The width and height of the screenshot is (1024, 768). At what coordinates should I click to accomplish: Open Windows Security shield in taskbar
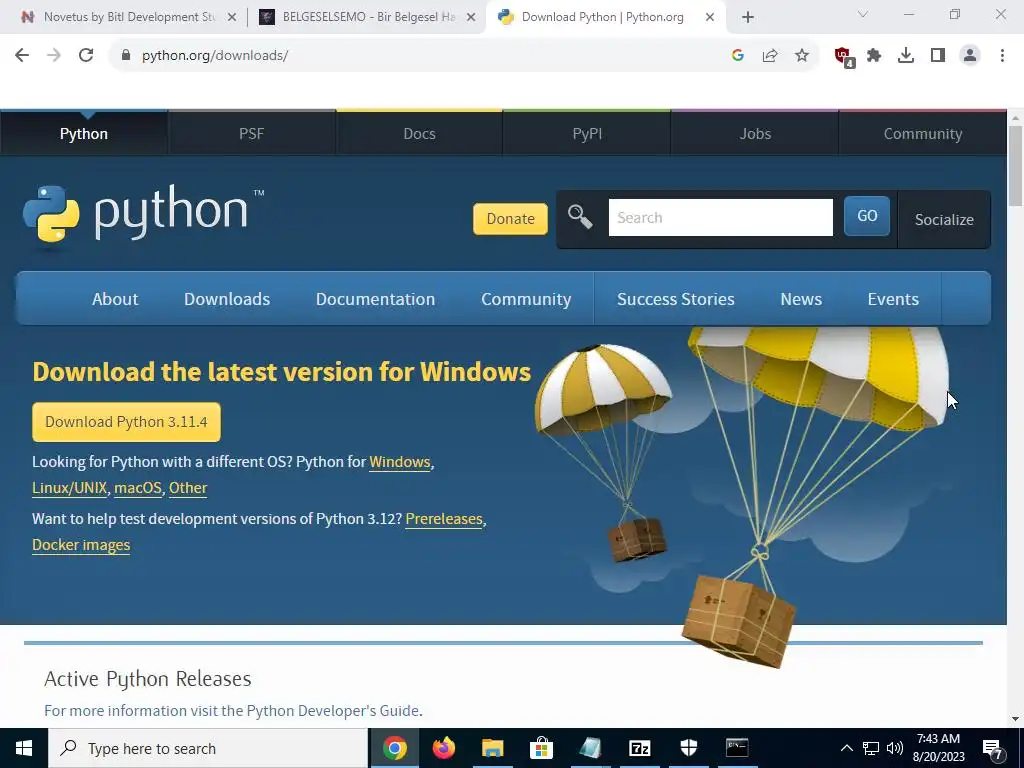point(688,748)
